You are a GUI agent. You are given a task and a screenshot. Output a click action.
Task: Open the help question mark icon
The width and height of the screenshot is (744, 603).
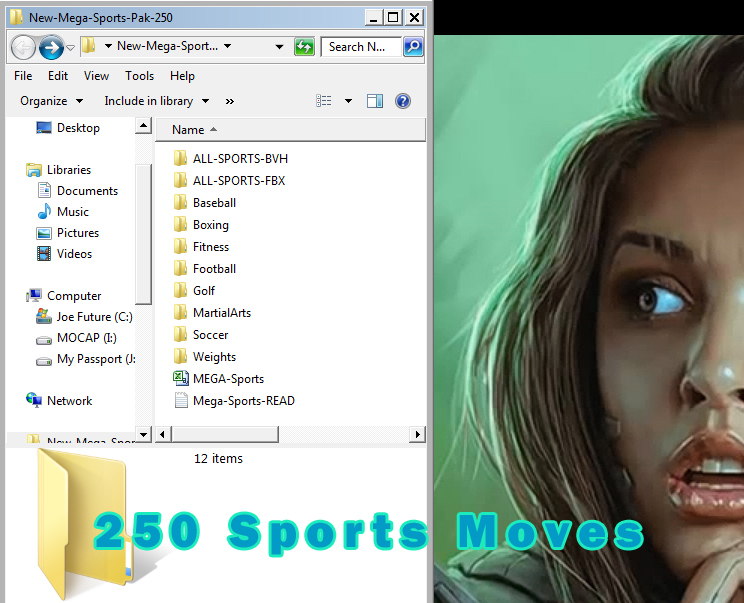click(403, 101)
